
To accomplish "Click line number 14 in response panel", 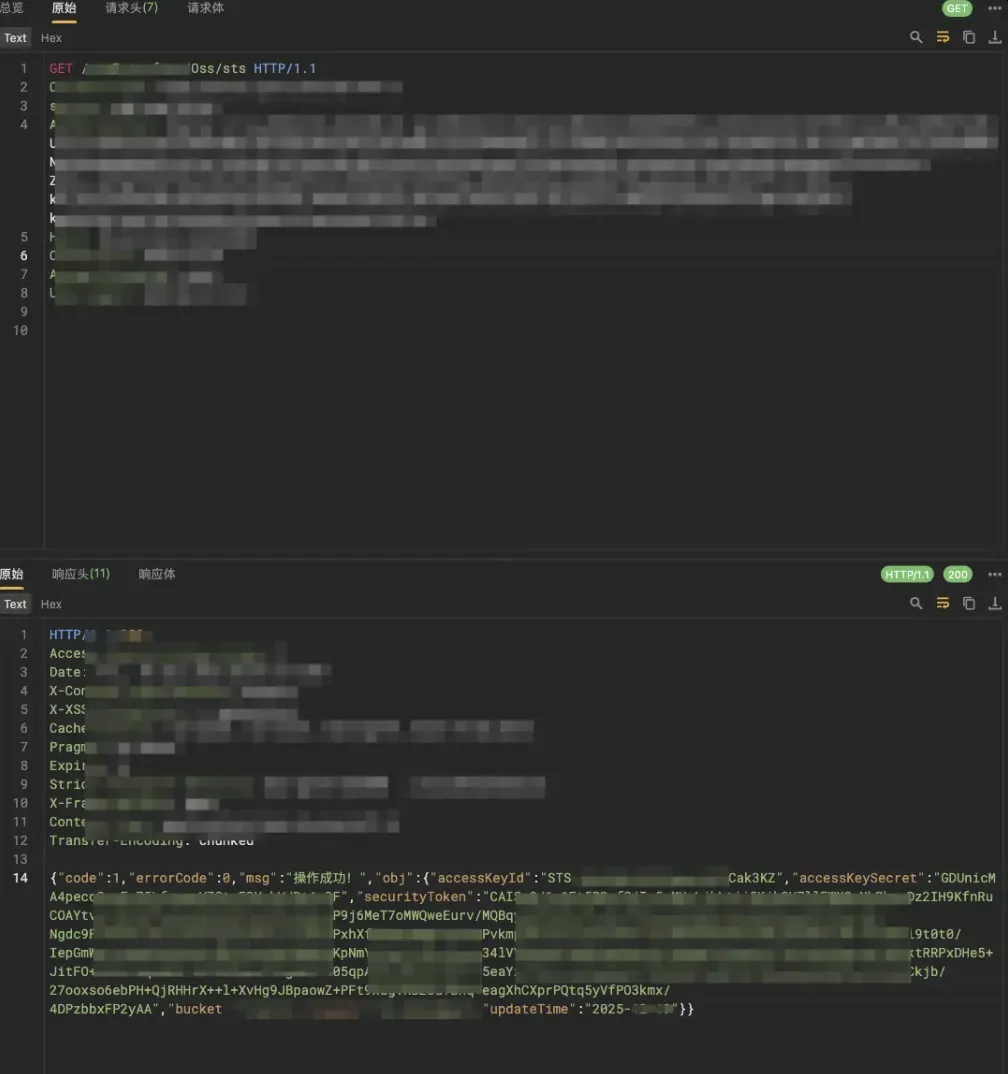I will [x=21, y=878].
